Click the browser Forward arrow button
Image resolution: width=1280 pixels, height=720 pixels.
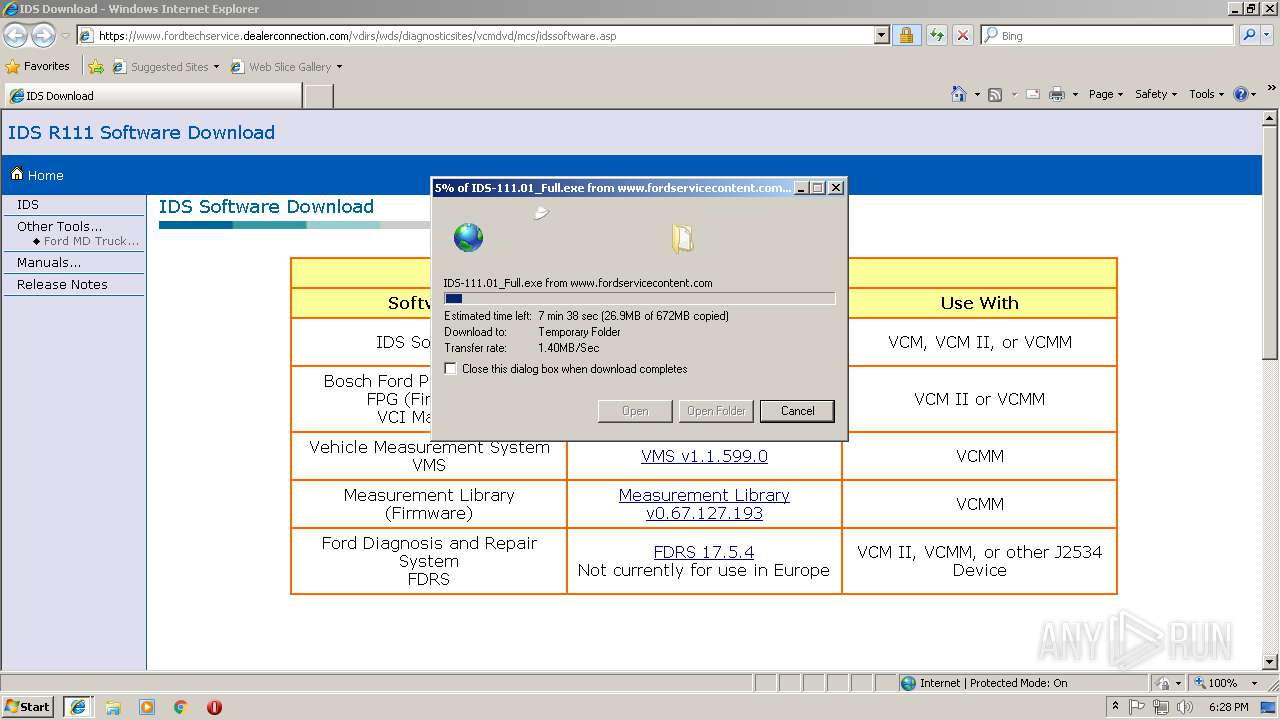coord(43,36)
